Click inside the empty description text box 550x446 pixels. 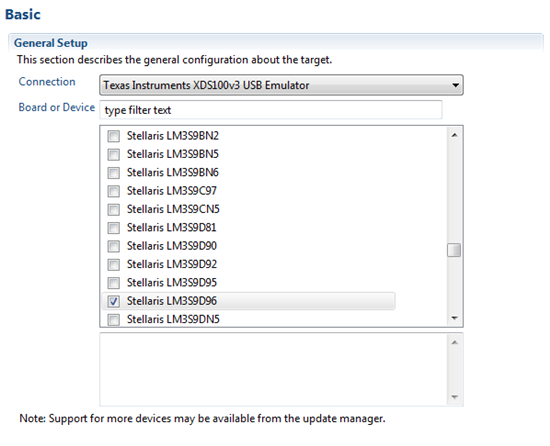click(274, 370)
